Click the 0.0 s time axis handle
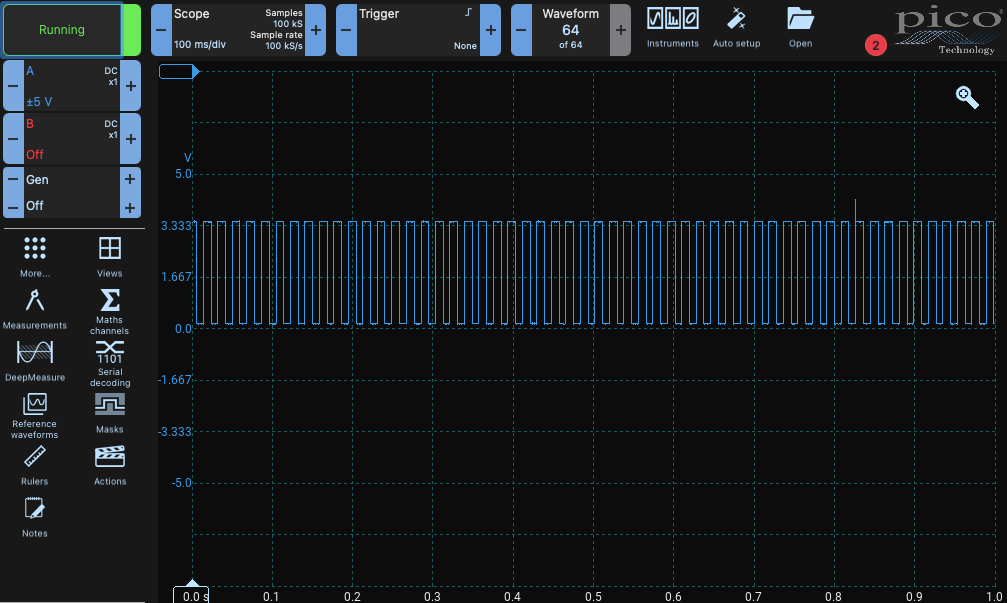The image size is (1007, 603). coord(191,592)
